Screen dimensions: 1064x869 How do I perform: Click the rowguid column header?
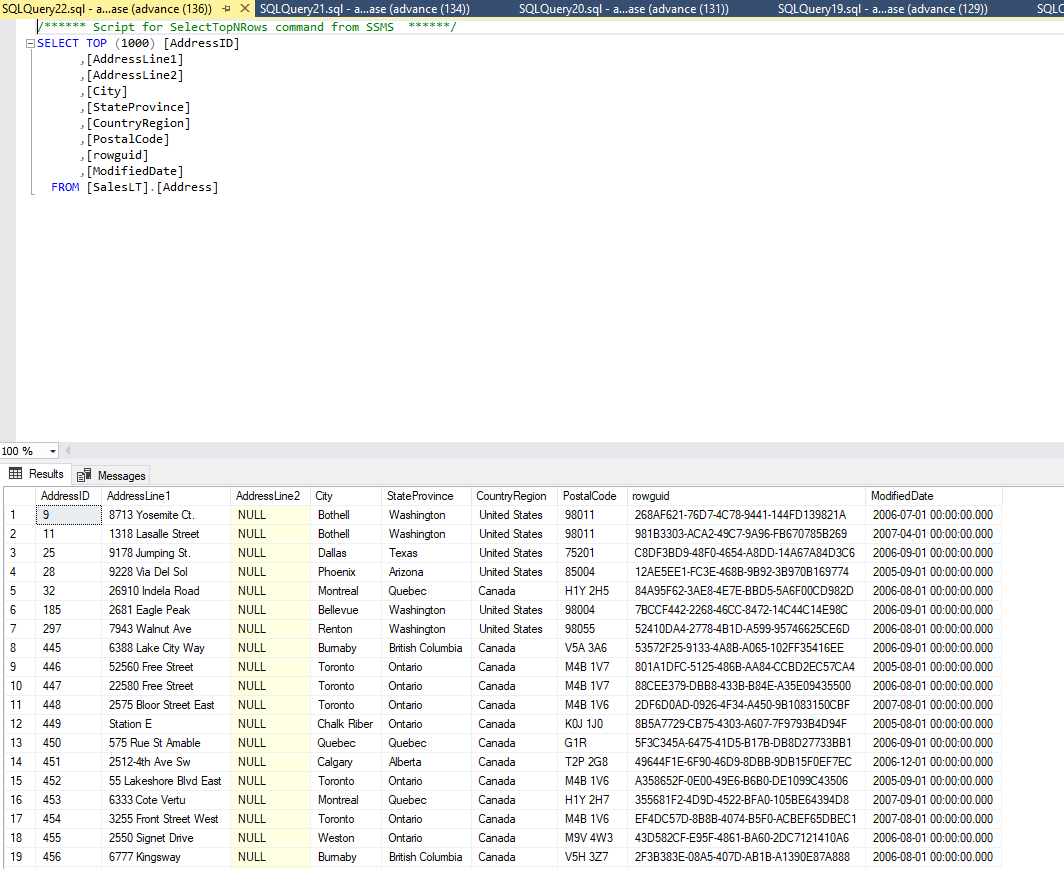tap(747, 496)
